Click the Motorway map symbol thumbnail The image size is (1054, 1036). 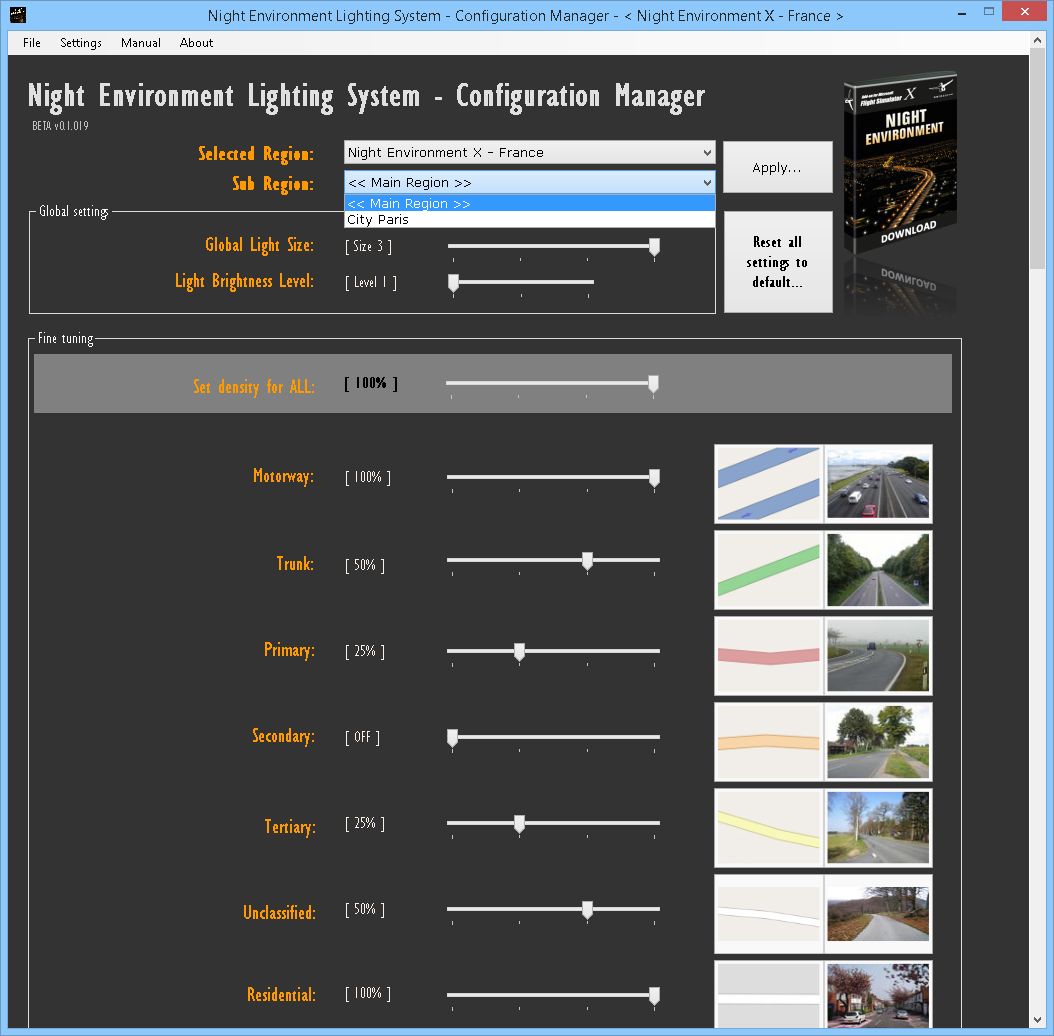[768, 484]
